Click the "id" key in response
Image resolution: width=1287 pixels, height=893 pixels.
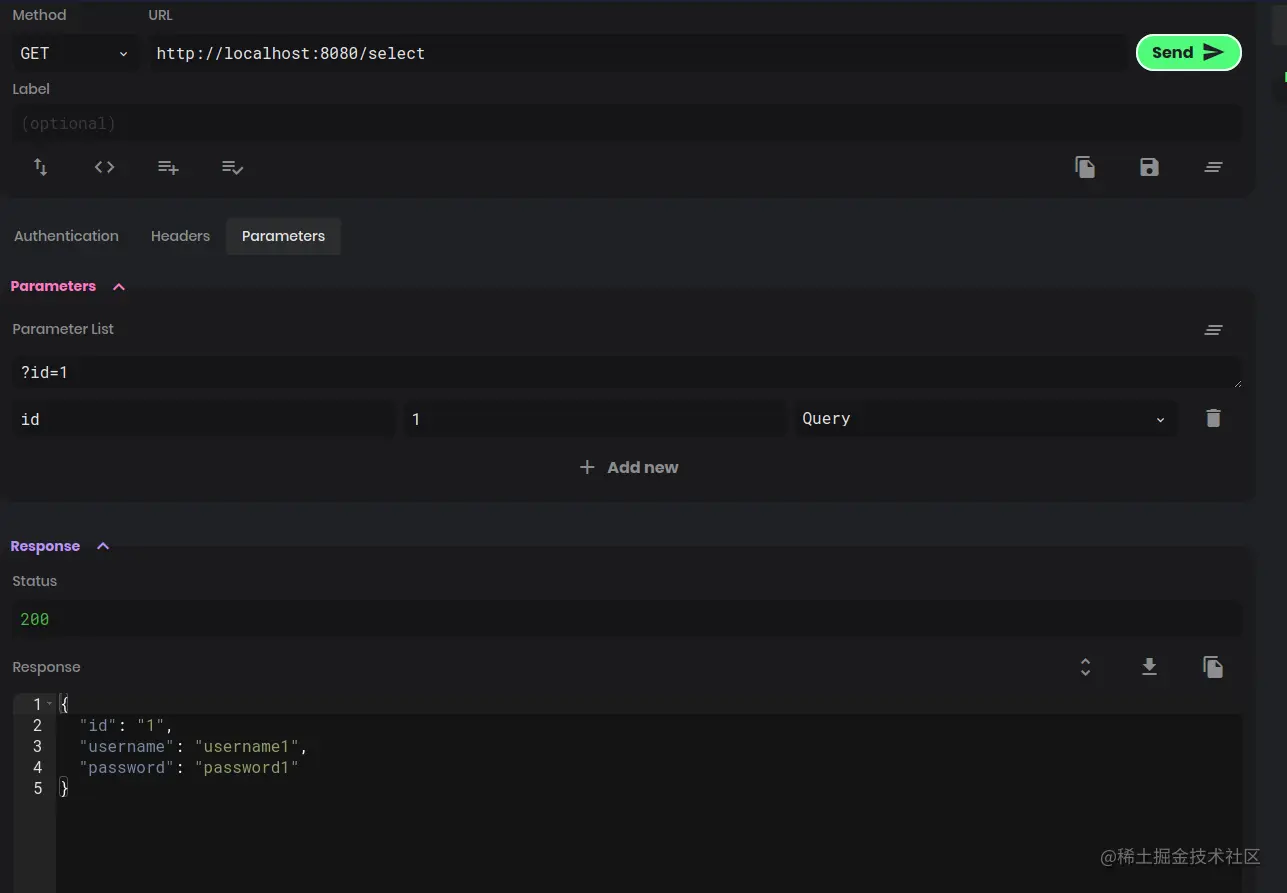(x=99, y=725)
